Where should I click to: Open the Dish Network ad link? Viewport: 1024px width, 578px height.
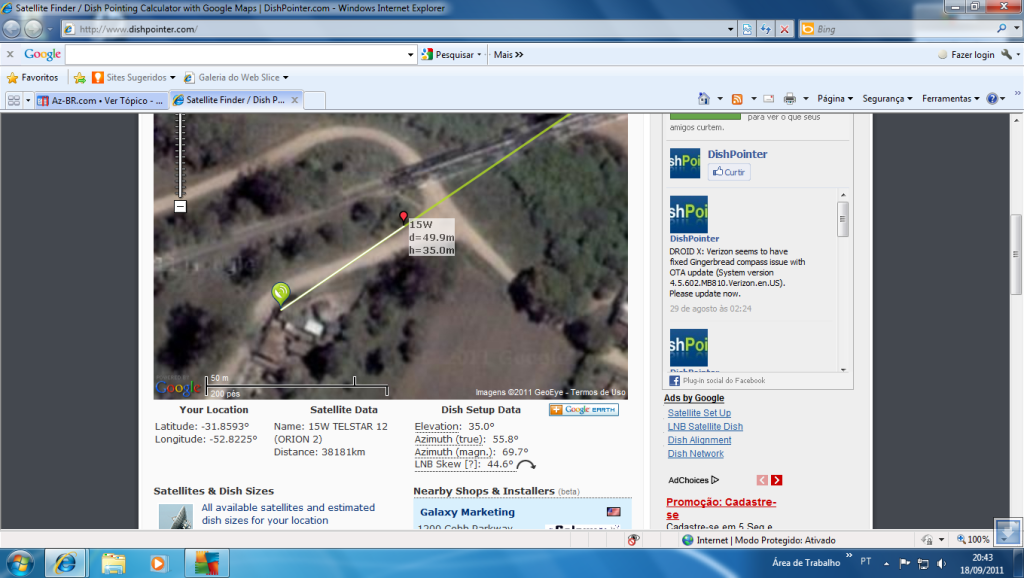[x=695, y=454]
